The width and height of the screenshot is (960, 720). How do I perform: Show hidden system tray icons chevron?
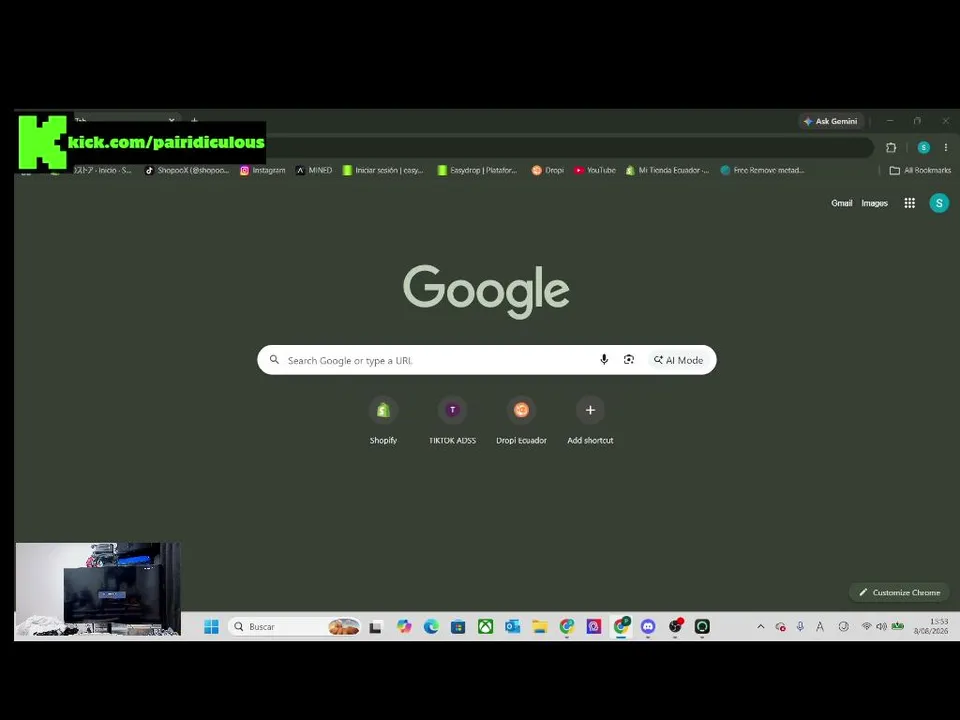pos(760,626)
